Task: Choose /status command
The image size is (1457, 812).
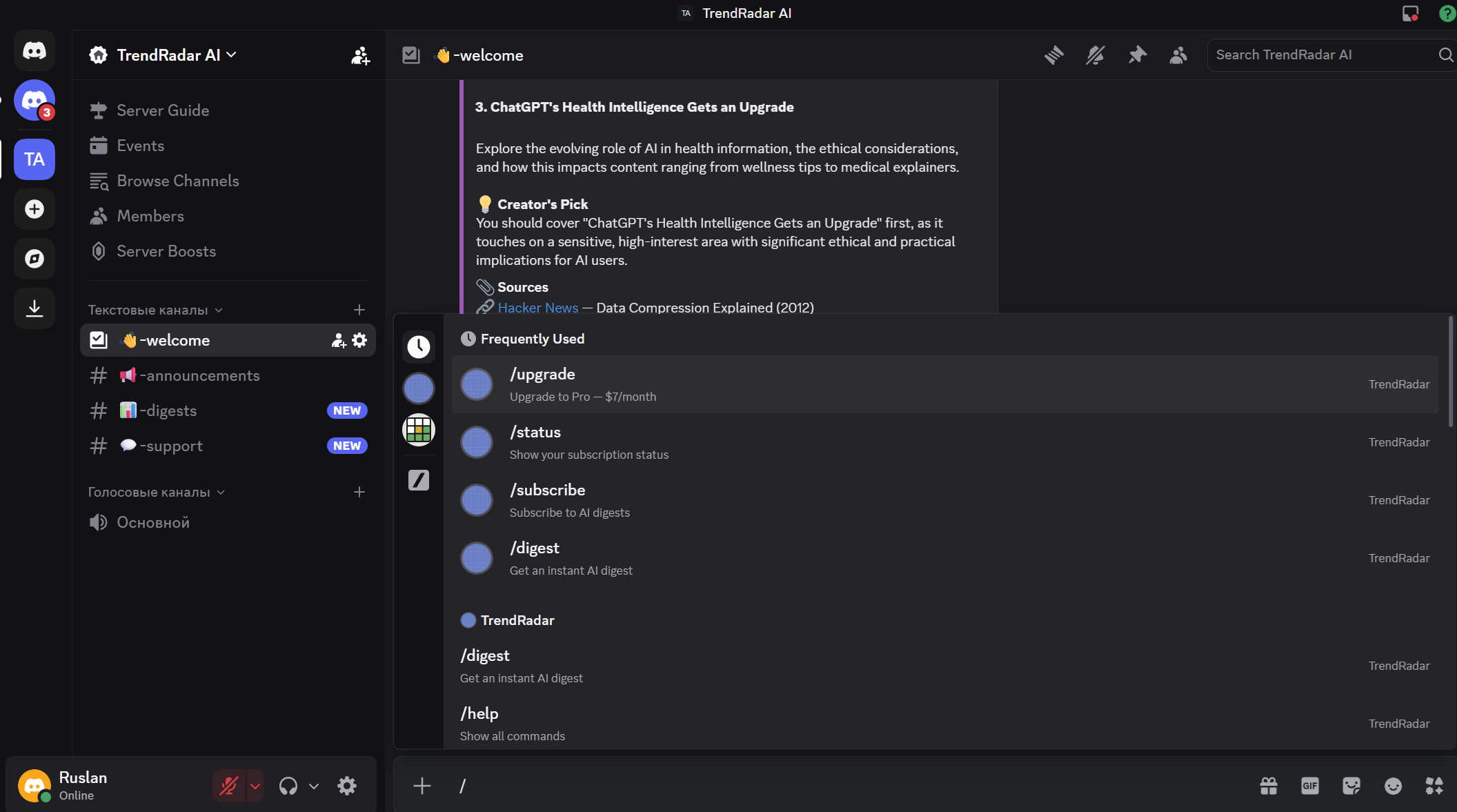Action: point(945,442)
